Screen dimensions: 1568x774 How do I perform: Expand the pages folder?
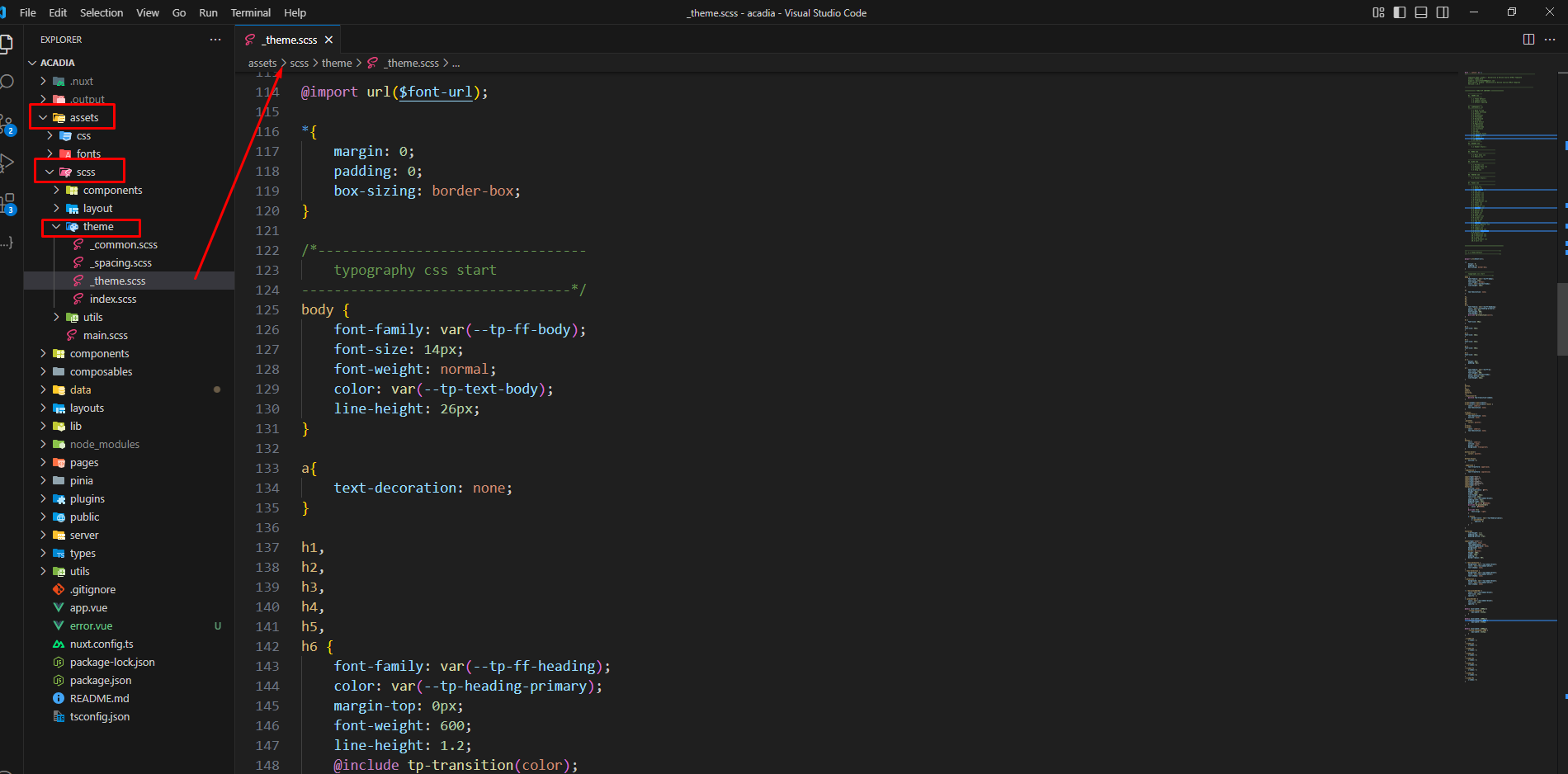pyautogui.click(x=130, y=462)
